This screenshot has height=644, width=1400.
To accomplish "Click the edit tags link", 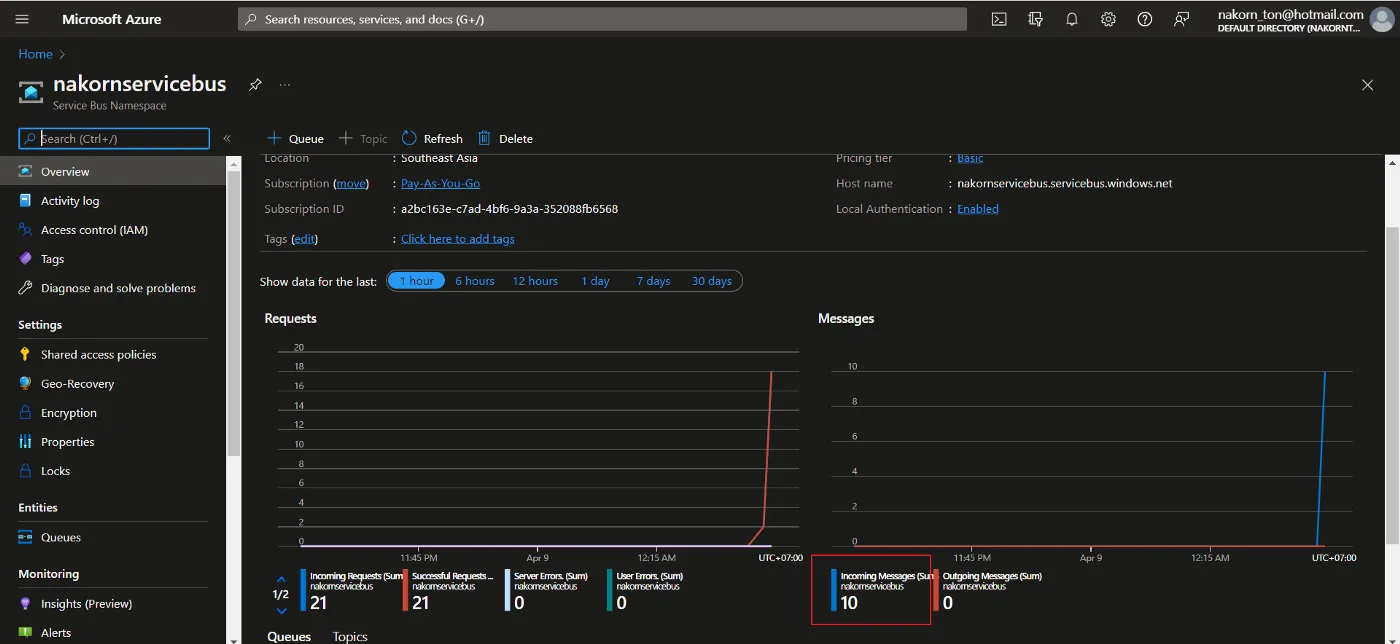I will 305,239.
